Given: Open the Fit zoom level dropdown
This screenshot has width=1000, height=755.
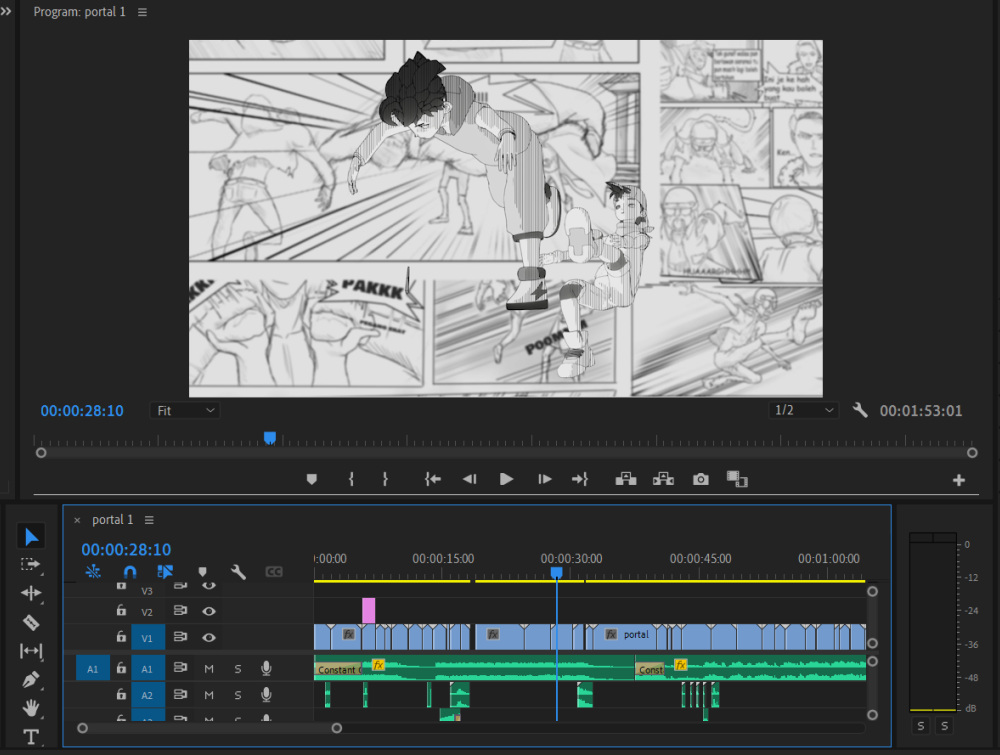Looking at the screenshot, I should tap(185, 411).
